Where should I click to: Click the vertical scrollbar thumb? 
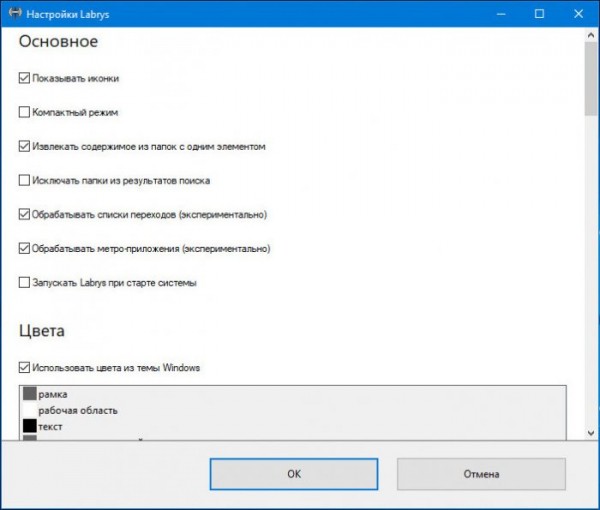point(591,78)
